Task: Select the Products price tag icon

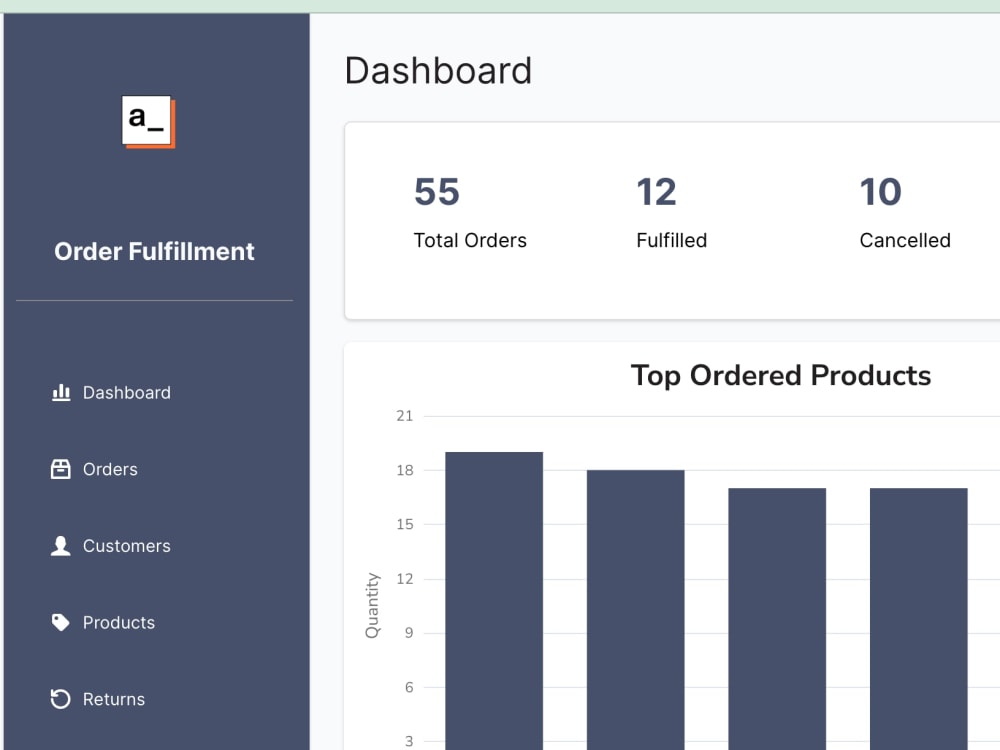Action: [60, 622]
